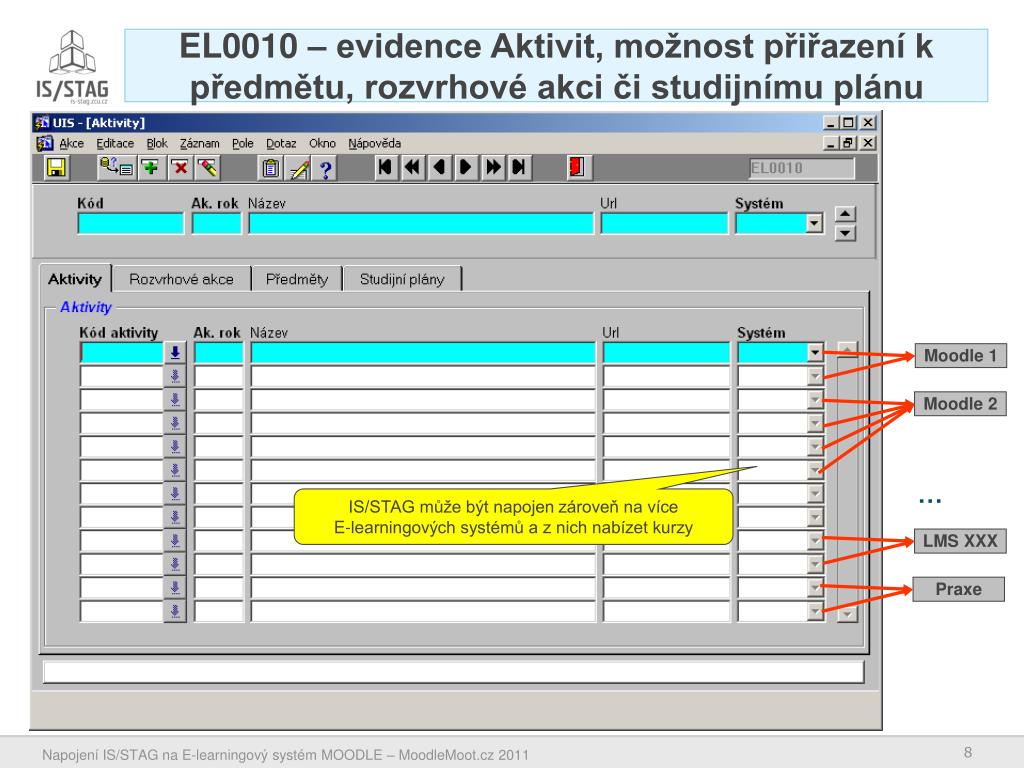Expand Systém dropdown in second activity row
The image size is (1024, 768).
coord(814,376)
